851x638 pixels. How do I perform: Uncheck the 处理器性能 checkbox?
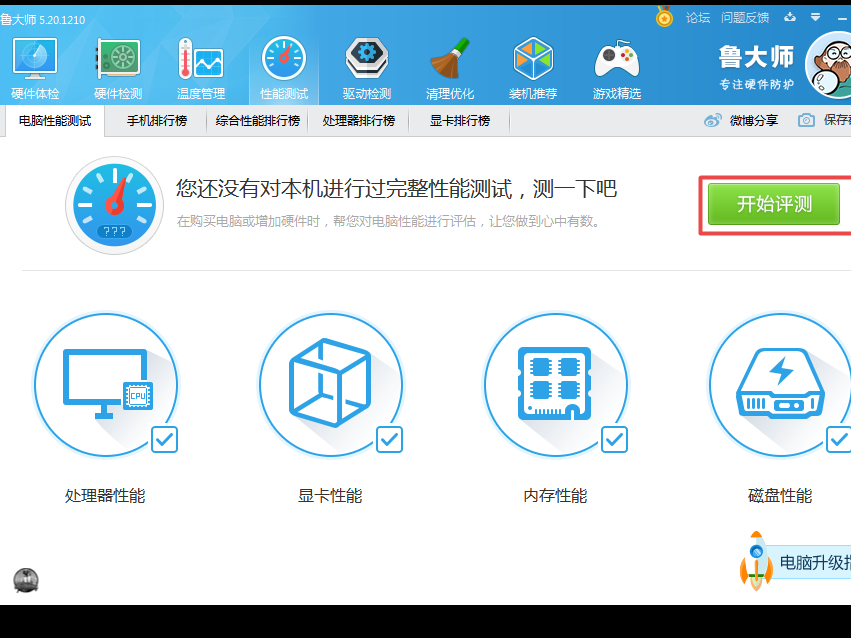click(164, 439)
